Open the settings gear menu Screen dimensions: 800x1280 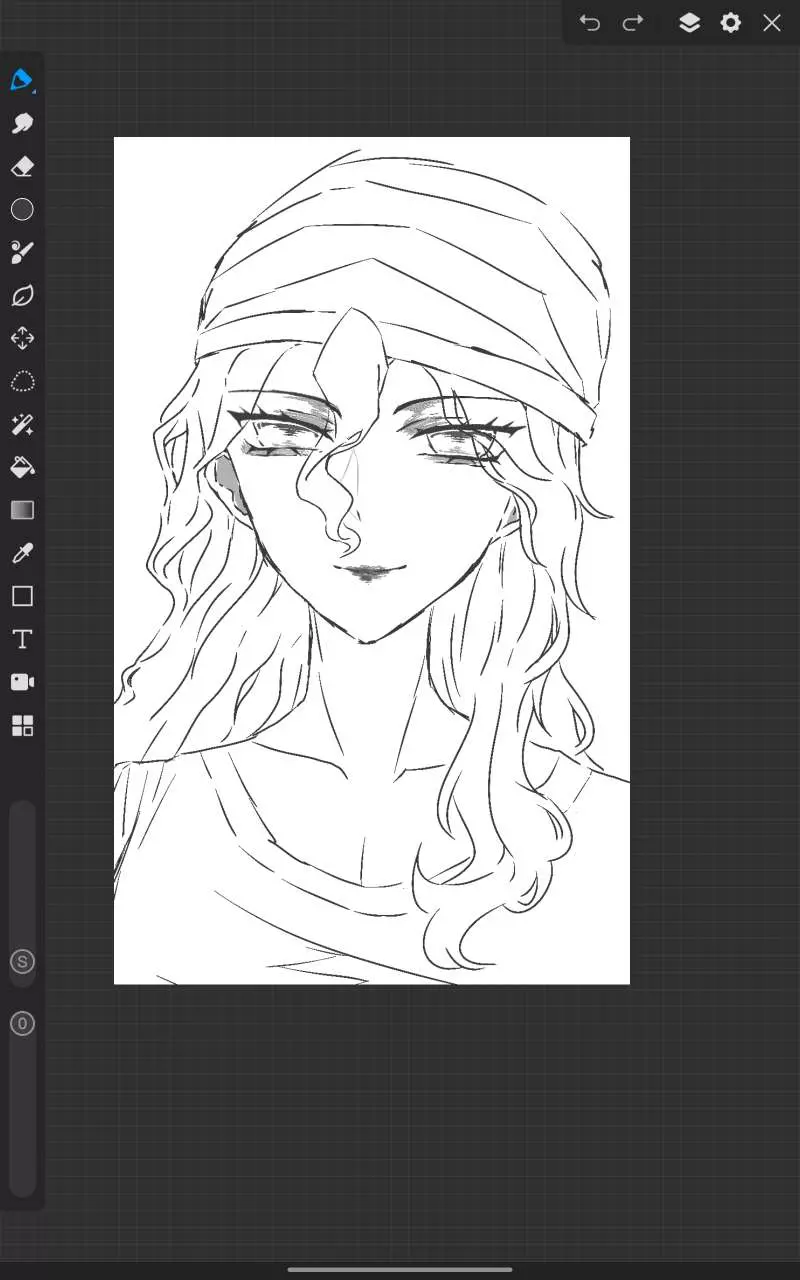(x=731, y=23)
